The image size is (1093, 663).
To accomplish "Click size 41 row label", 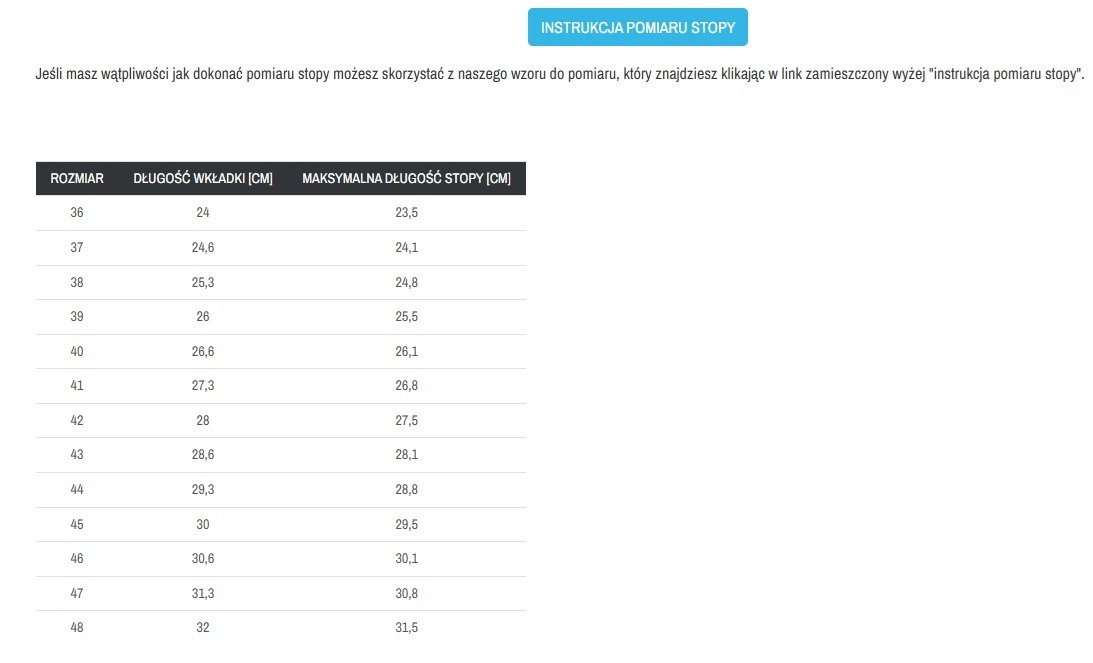I will (77, 386).
